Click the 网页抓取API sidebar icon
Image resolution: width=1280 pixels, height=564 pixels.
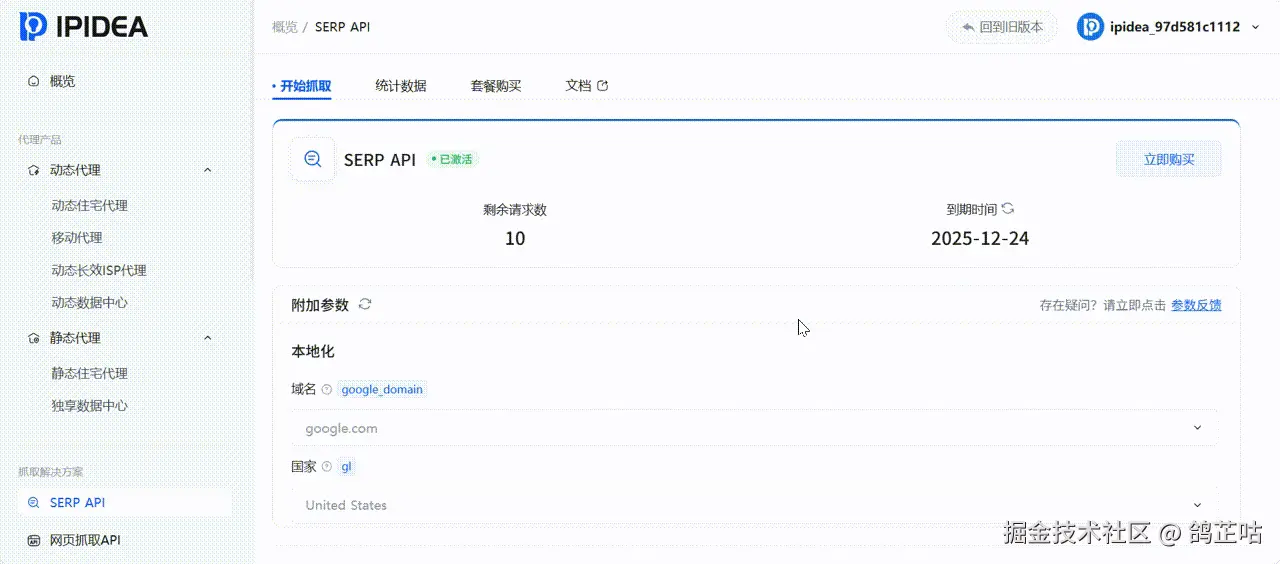(x=34, y=539)
